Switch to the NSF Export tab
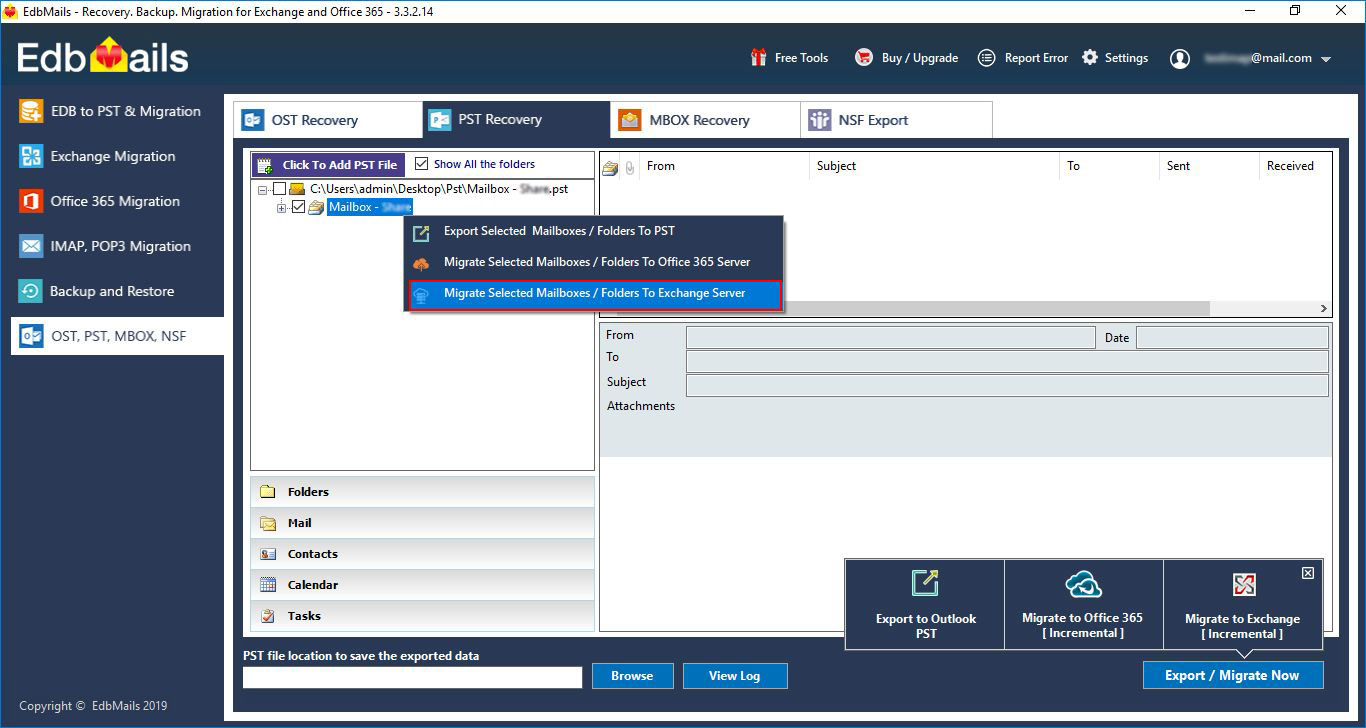The width and height of the screenshot is (1366, 728). tap(896, 120)
